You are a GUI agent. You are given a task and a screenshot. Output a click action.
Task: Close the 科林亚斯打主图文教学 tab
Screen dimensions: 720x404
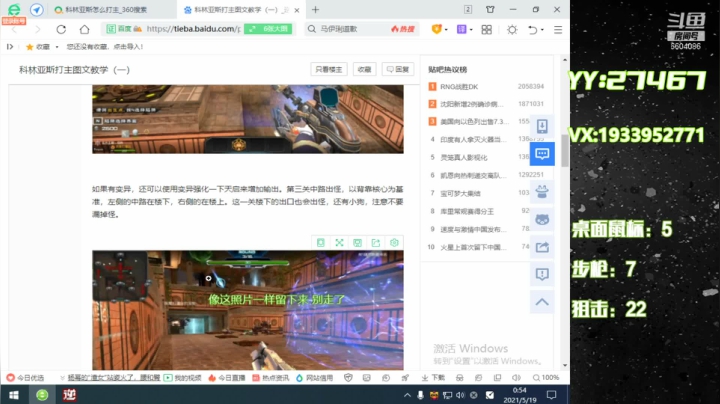click(x=297, y=10)
